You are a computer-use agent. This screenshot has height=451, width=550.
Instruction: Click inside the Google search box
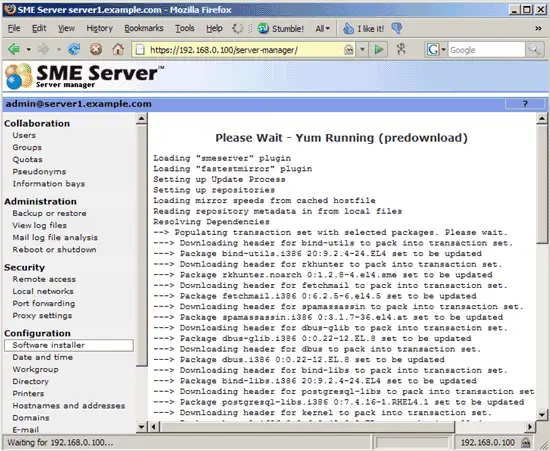[x=487, y=50]
